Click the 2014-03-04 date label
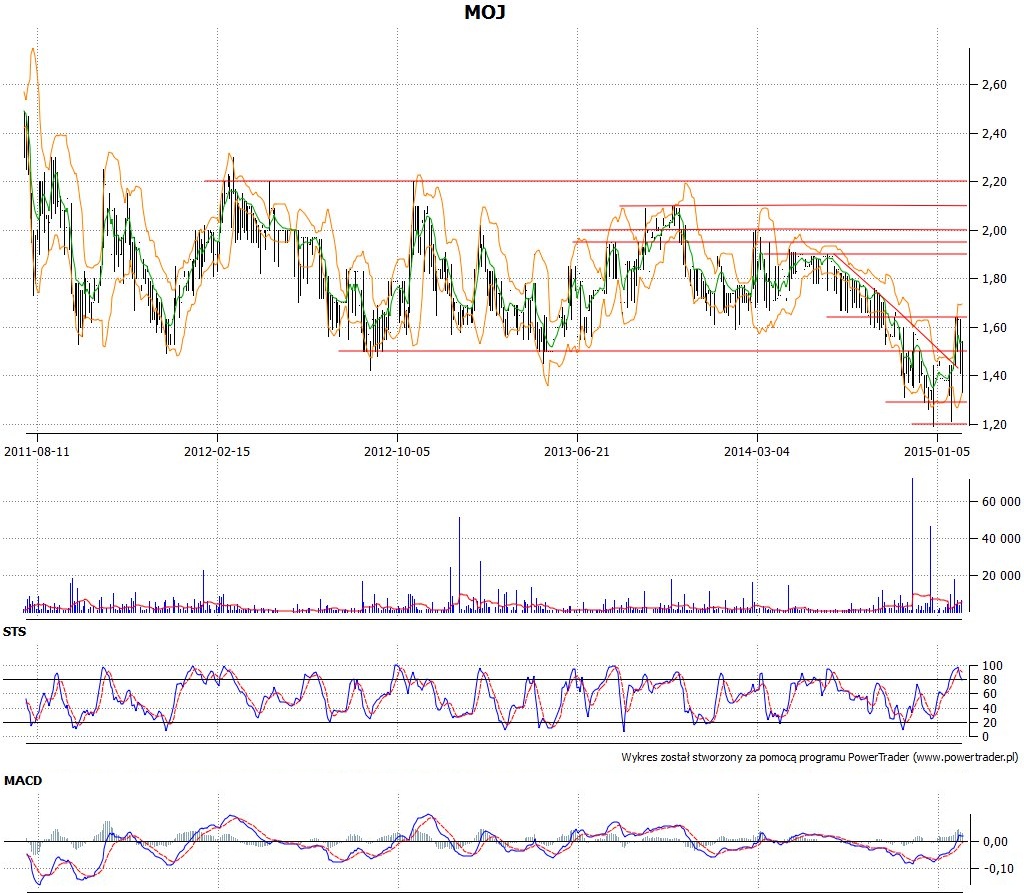Screen dimensions: 1024x894 pos(757,451)
